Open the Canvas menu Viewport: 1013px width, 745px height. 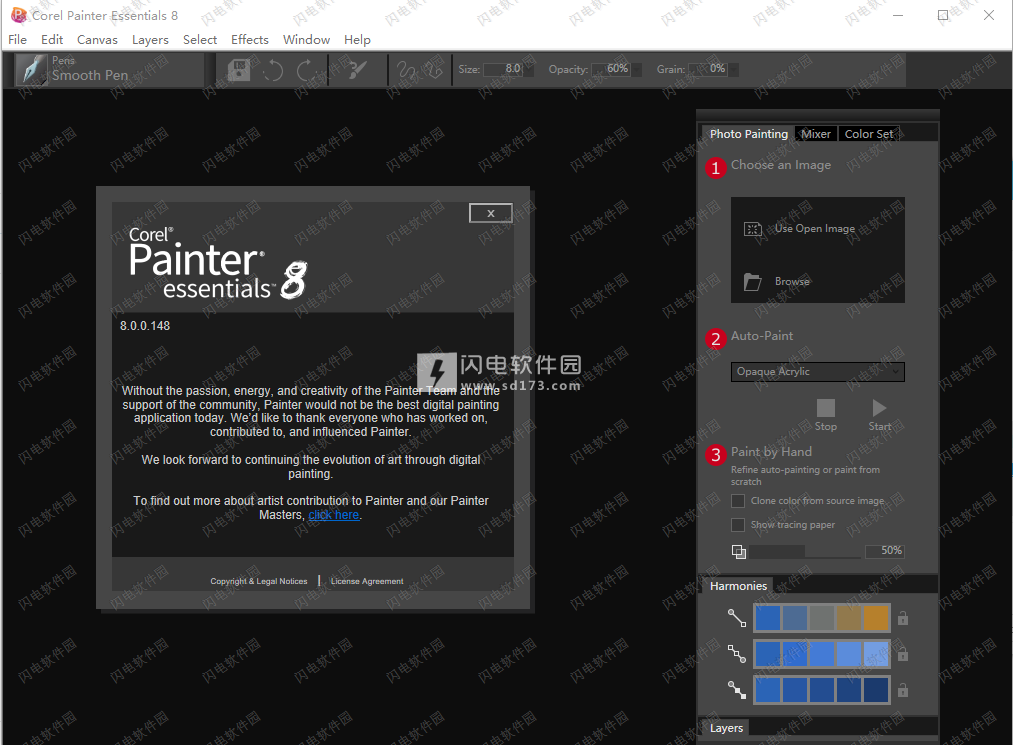pyautogui.click(x=97, y=40)
